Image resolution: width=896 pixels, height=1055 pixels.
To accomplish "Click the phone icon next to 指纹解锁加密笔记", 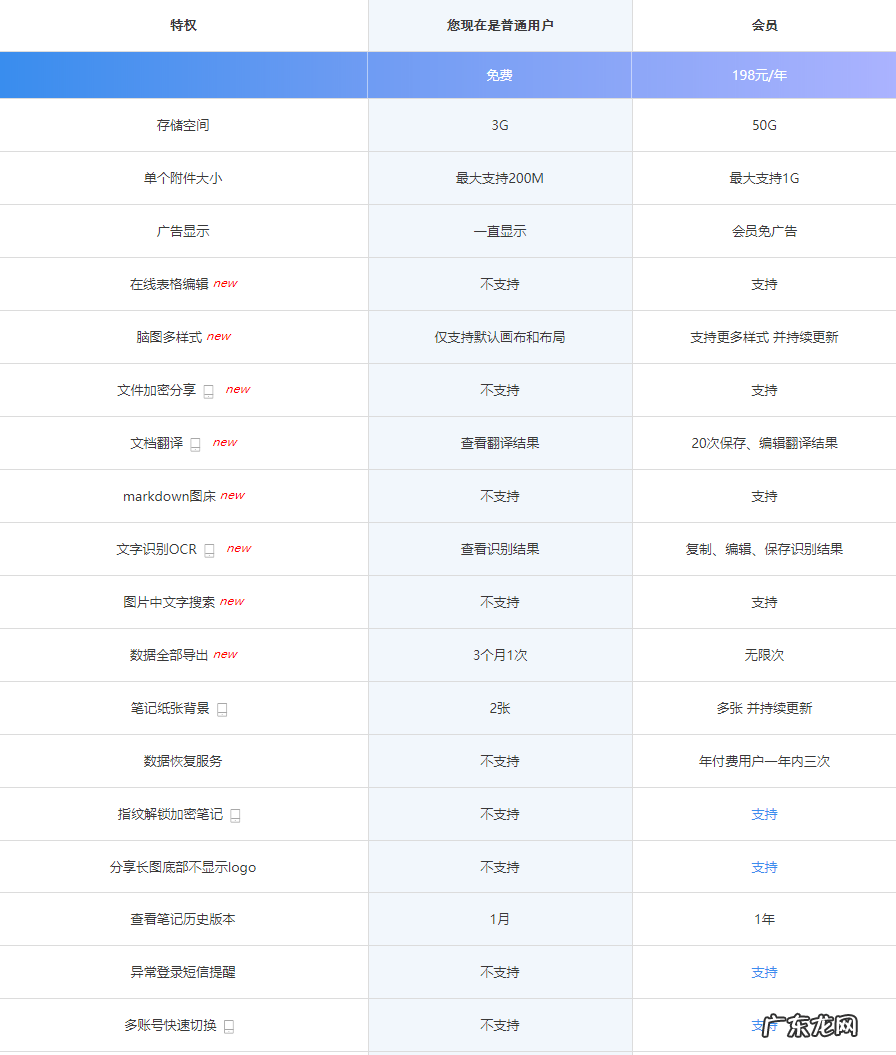I will click(x=234, y=814).
